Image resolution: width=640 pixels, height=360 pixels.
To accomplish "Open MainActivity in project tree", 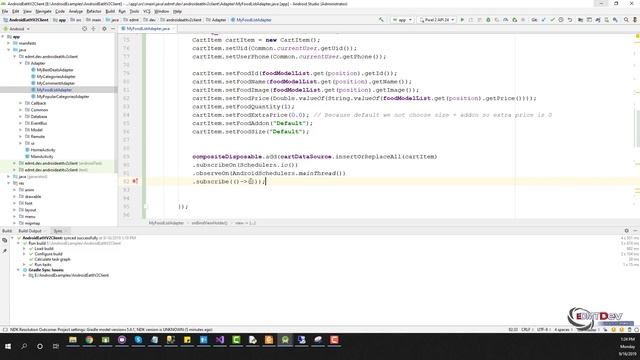I will (x=42, y=156).
